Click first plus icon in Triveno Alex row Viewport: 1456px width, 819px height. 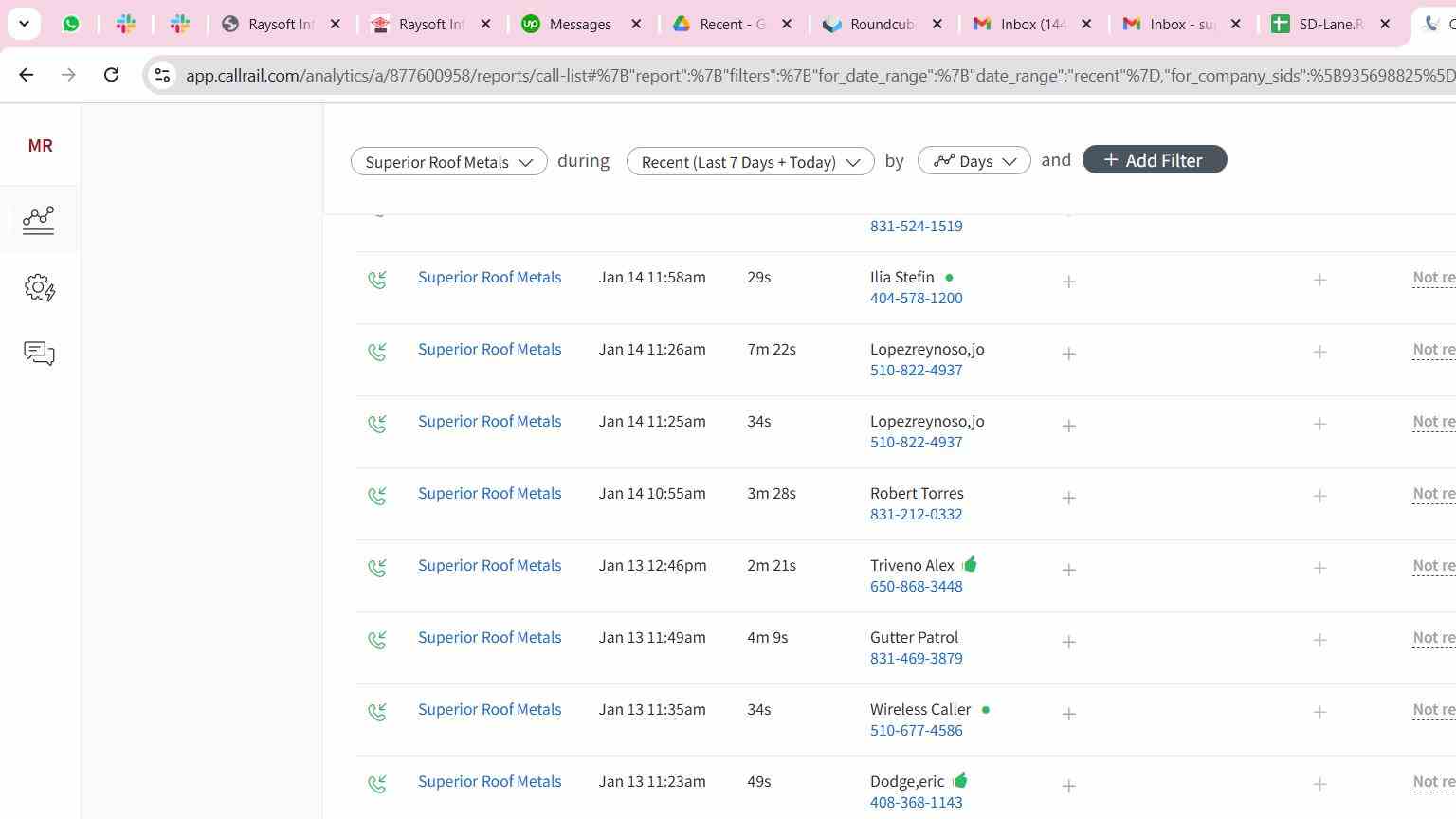pos(1068,570)
